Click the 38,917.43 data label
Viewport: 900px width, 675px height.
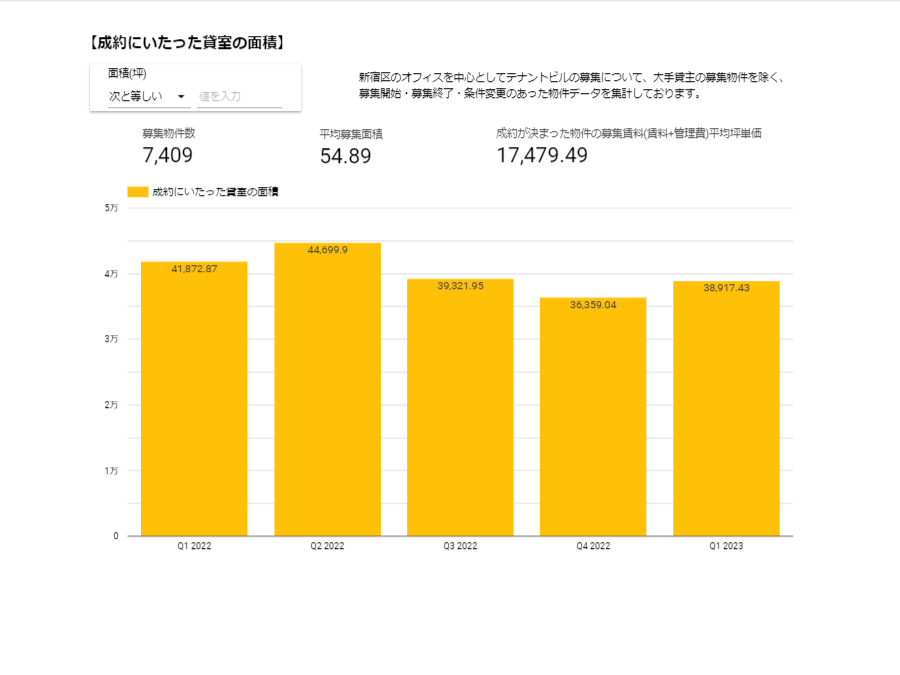click(726, 288)
